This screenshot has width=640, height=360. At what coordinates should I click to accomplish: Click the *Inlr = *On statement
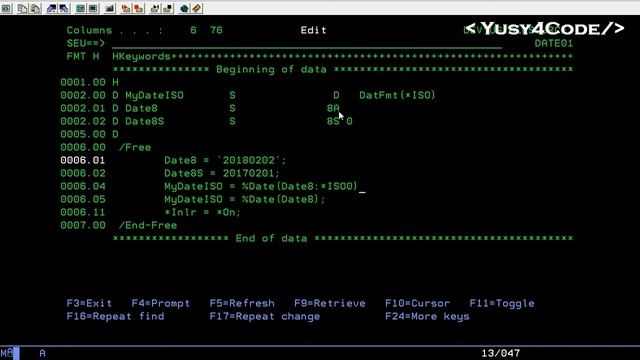pos(202,212)
